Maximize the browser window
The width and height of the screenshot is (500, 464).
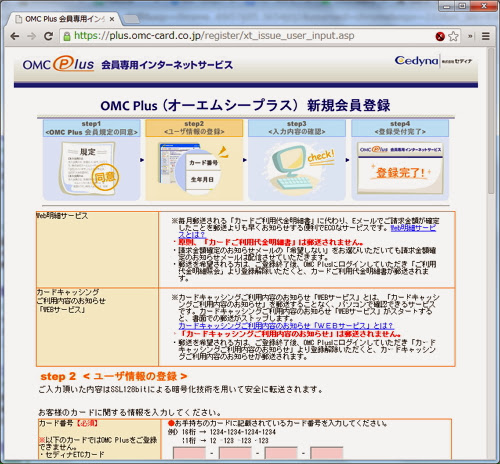[462, 6]
